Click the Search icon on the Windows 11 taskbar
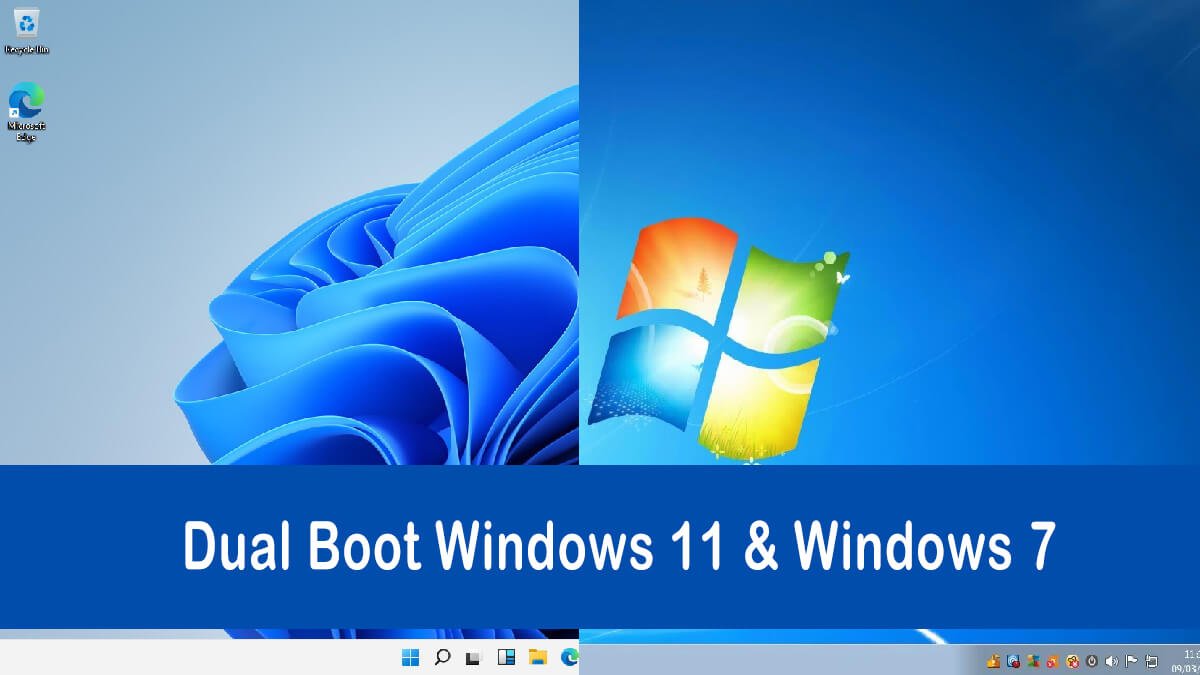1200x675 pixels. tap(441, 659)
